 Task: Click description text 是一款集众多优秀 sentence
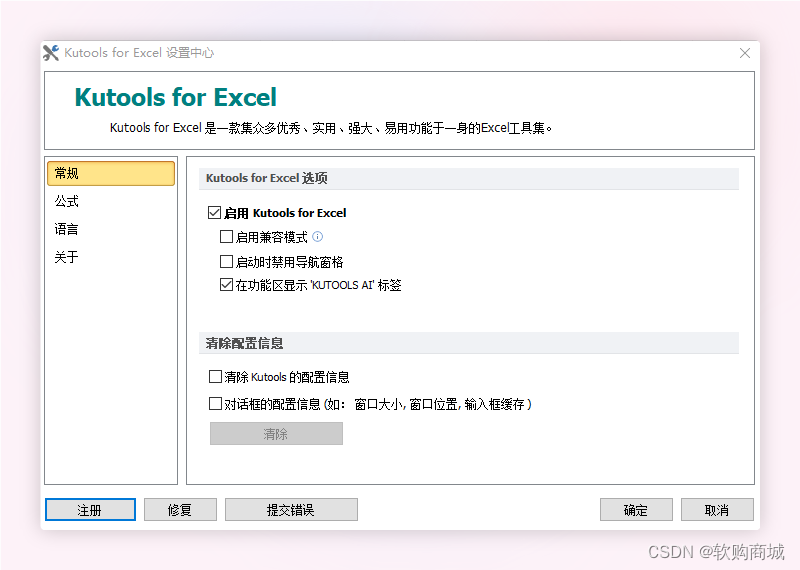[331, 128]
